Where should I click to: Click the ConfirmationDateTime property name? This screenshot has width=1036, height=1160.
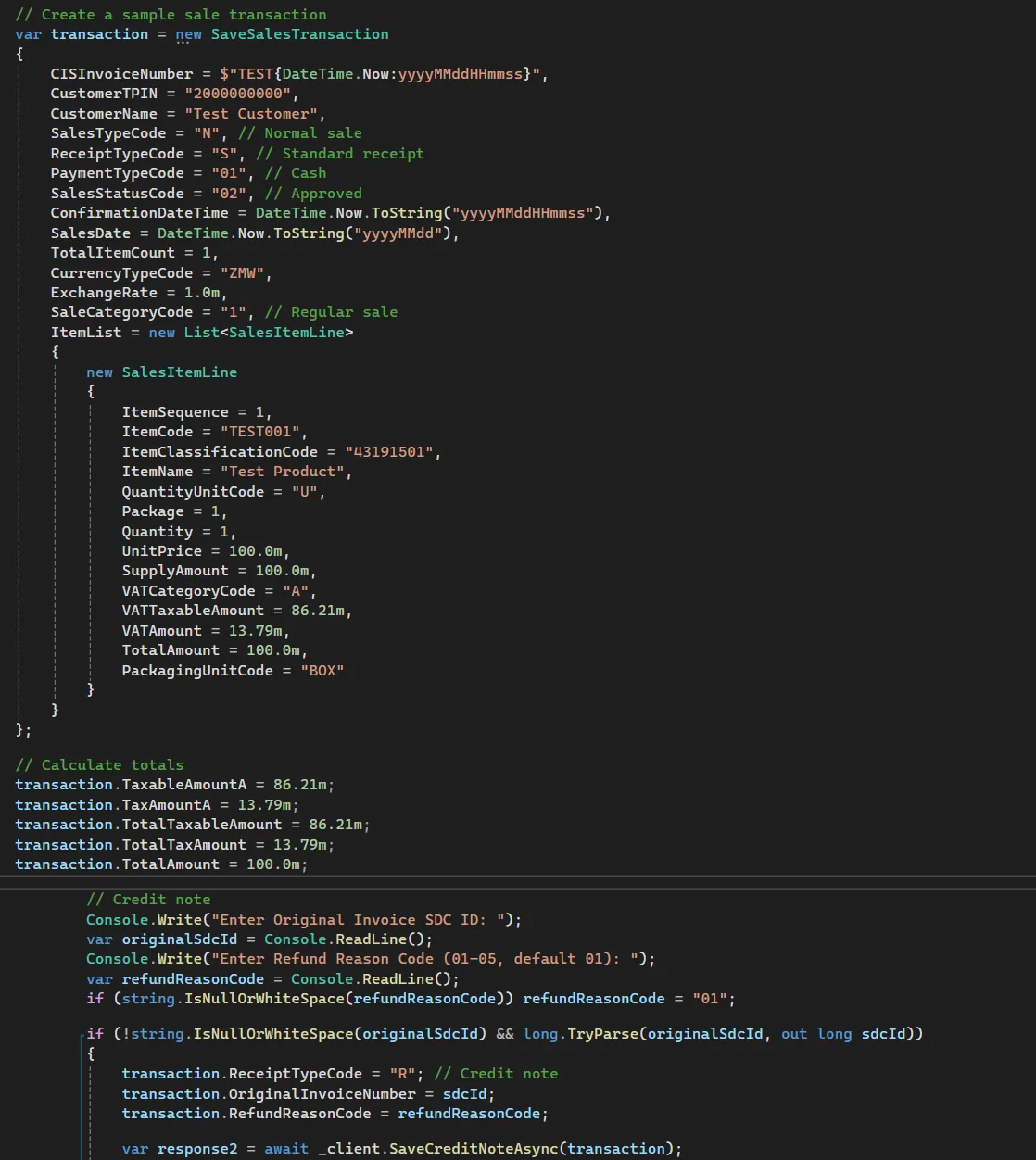[x=139, y=213]
